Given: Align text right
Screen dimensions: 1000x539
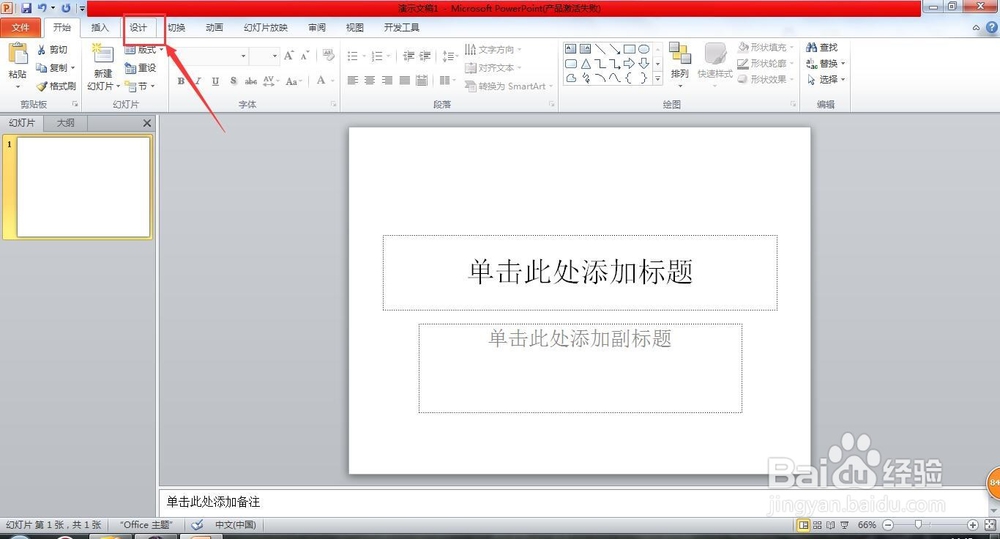Looking at the screenshot, I should tap(387, 80).
